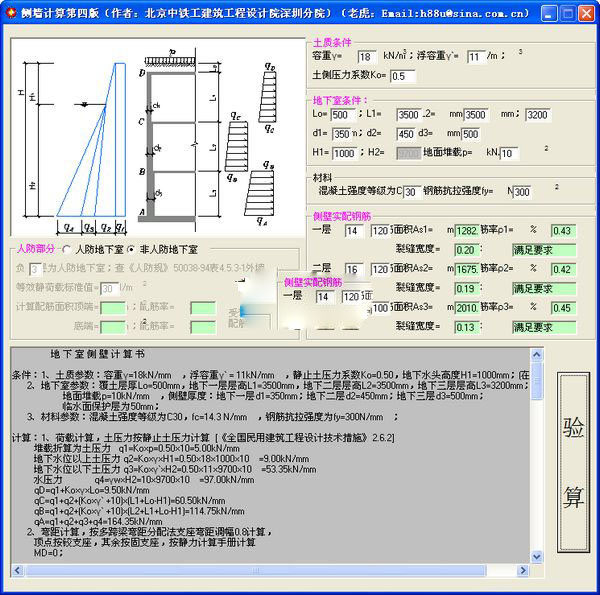Image resolution: width=600 pixels, height=595 pixels.
Task: Click the buoyant unit weight 浮容重 field
Action: tap(475, 57)
